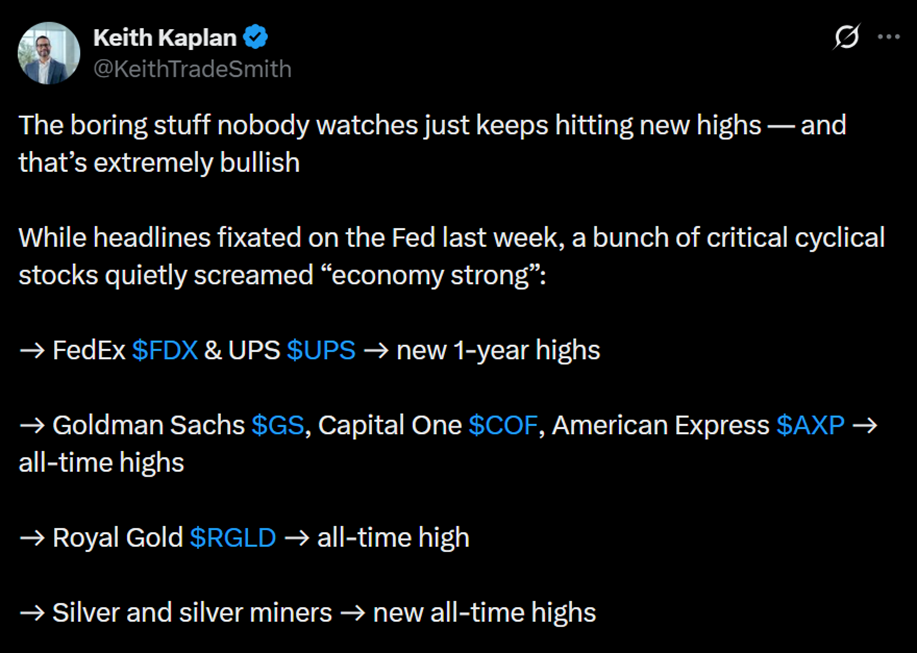Open the $RGLD cashtag
This screenshot has width=917, height=653.
coord(233,538)
